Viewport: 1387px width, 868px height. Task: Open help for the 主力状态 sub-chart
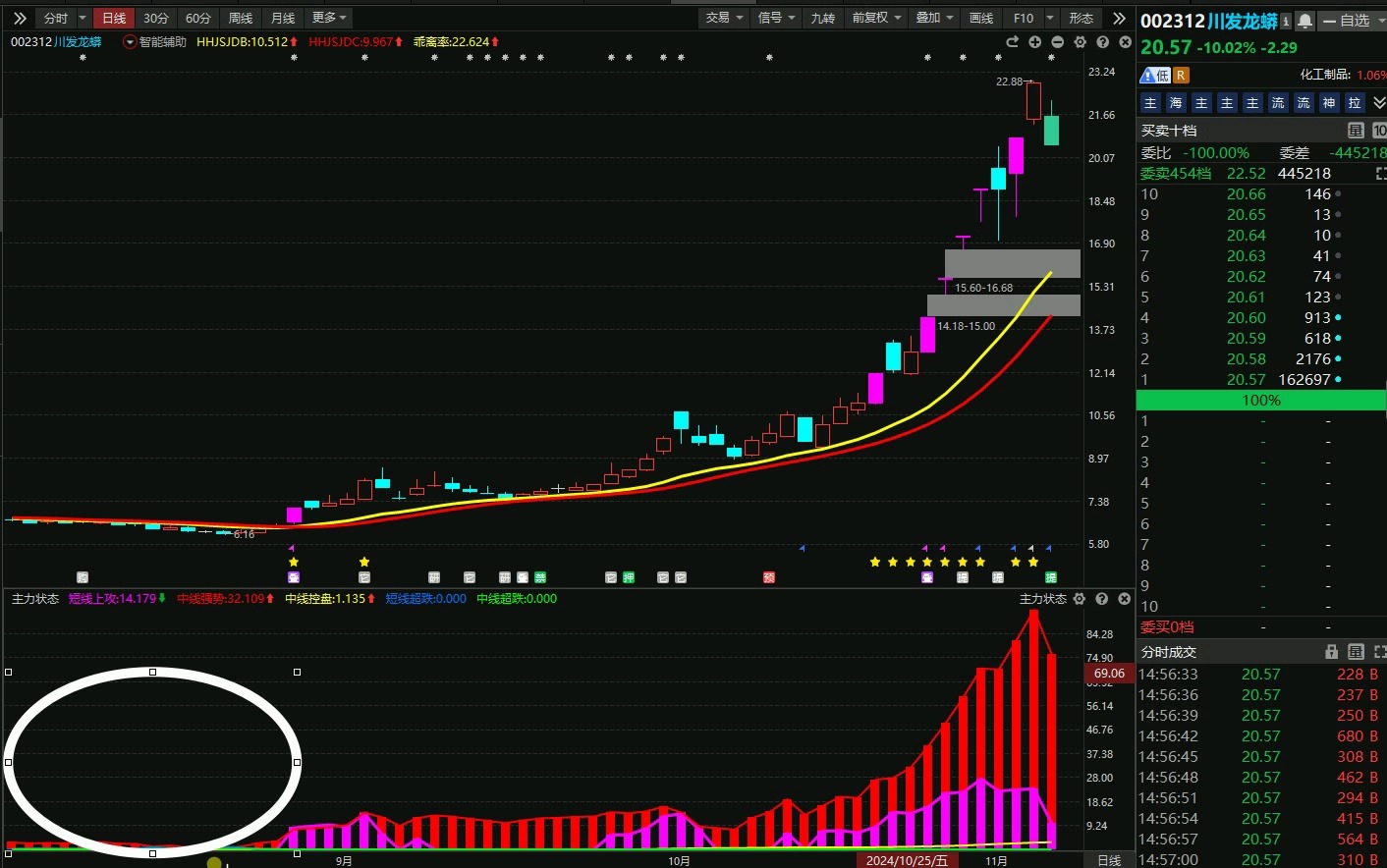[x=1102, y=599]
